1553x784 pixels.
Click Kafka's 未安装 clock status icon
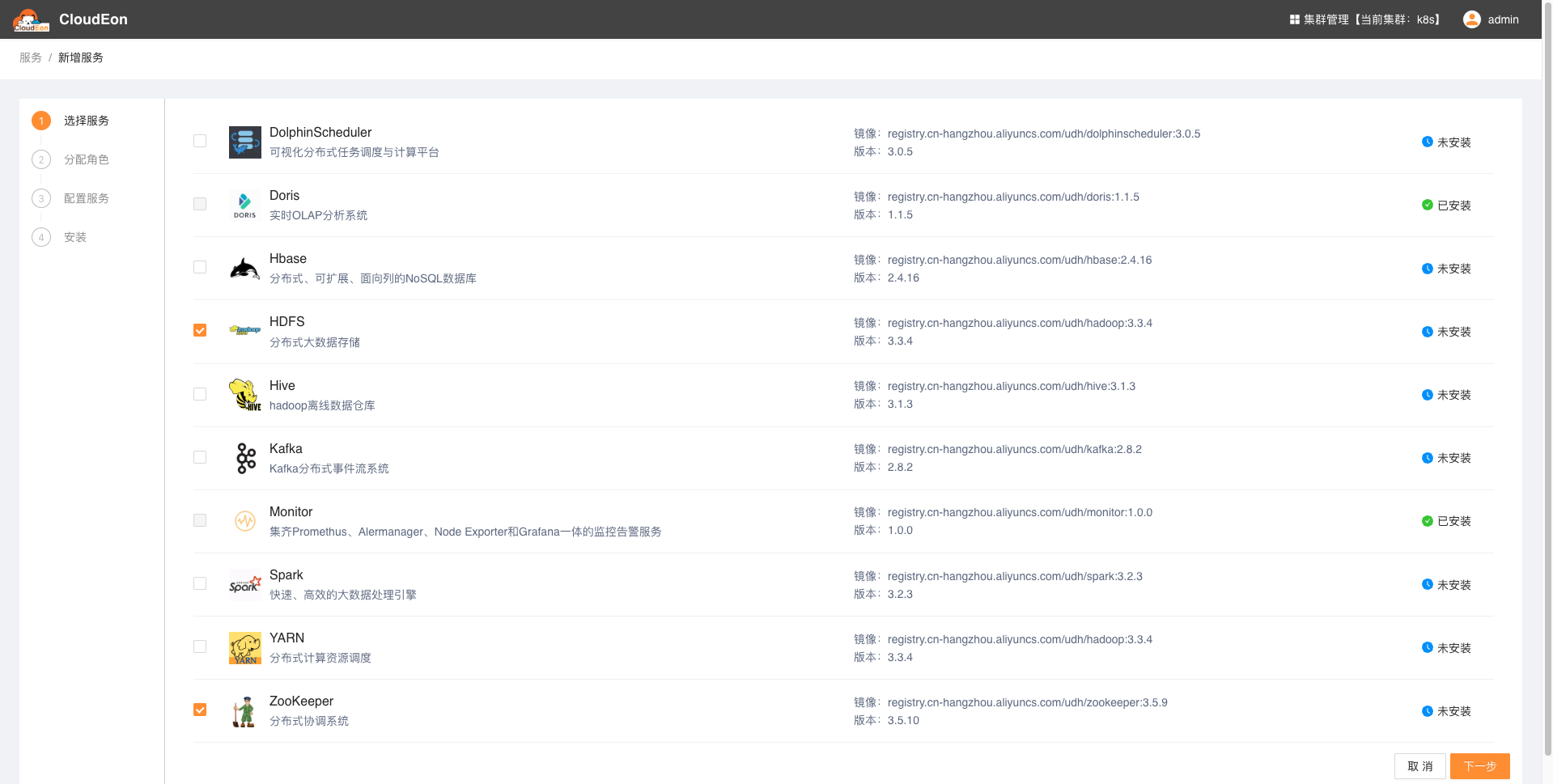tap(1428, 458)
